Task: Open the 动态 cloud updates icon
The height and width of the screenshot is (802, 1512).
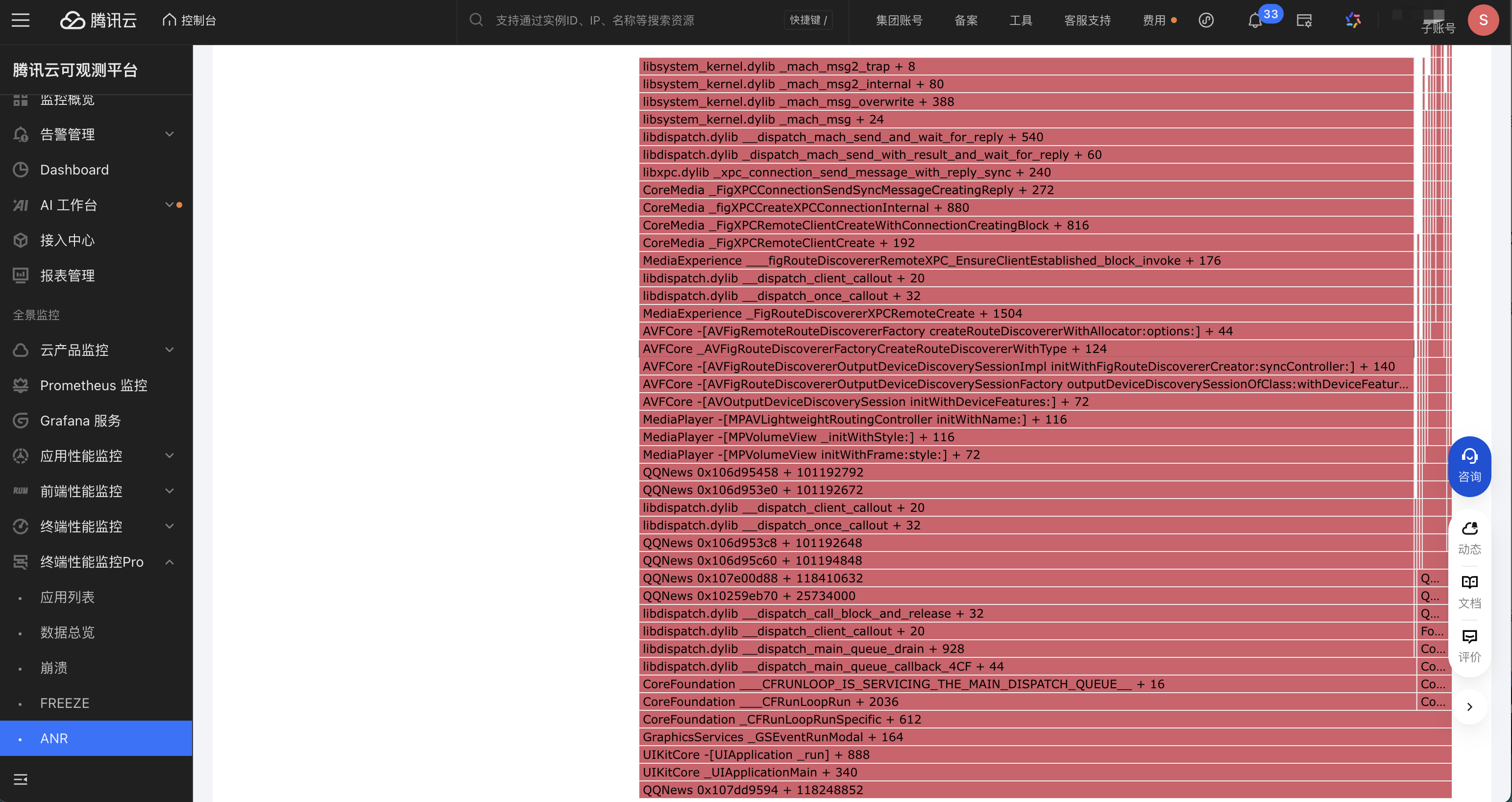Action: point(1469,537)
